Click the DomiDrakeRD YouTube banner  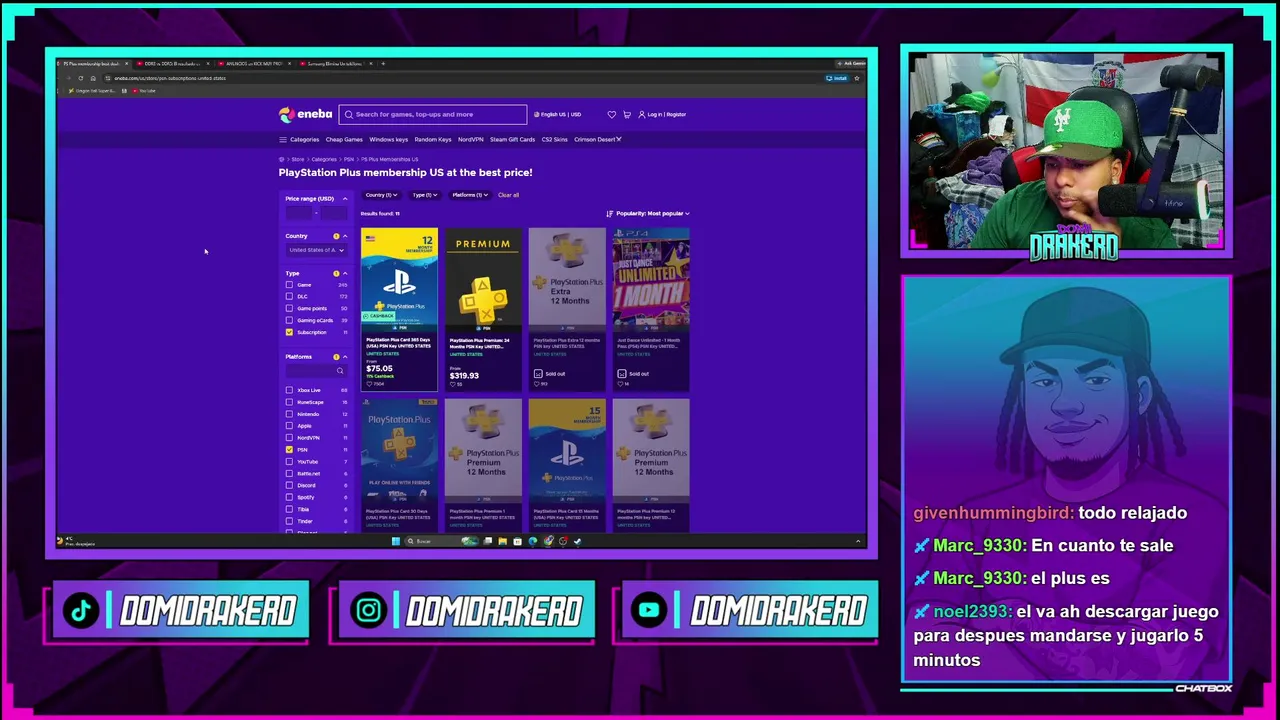[x=749, y=611]
